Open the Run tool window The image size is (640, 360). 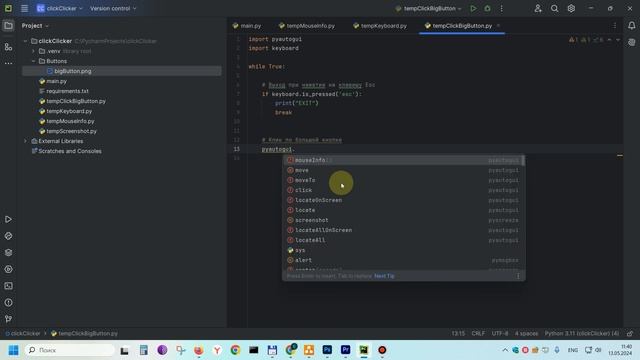(8, 220)
